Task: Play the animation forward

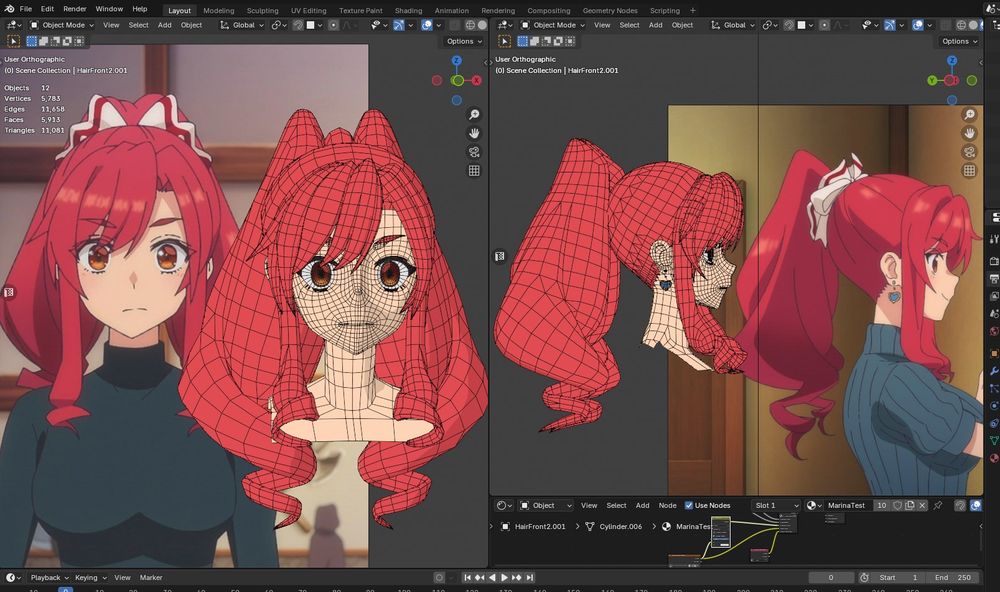Action: click(504, 577)
